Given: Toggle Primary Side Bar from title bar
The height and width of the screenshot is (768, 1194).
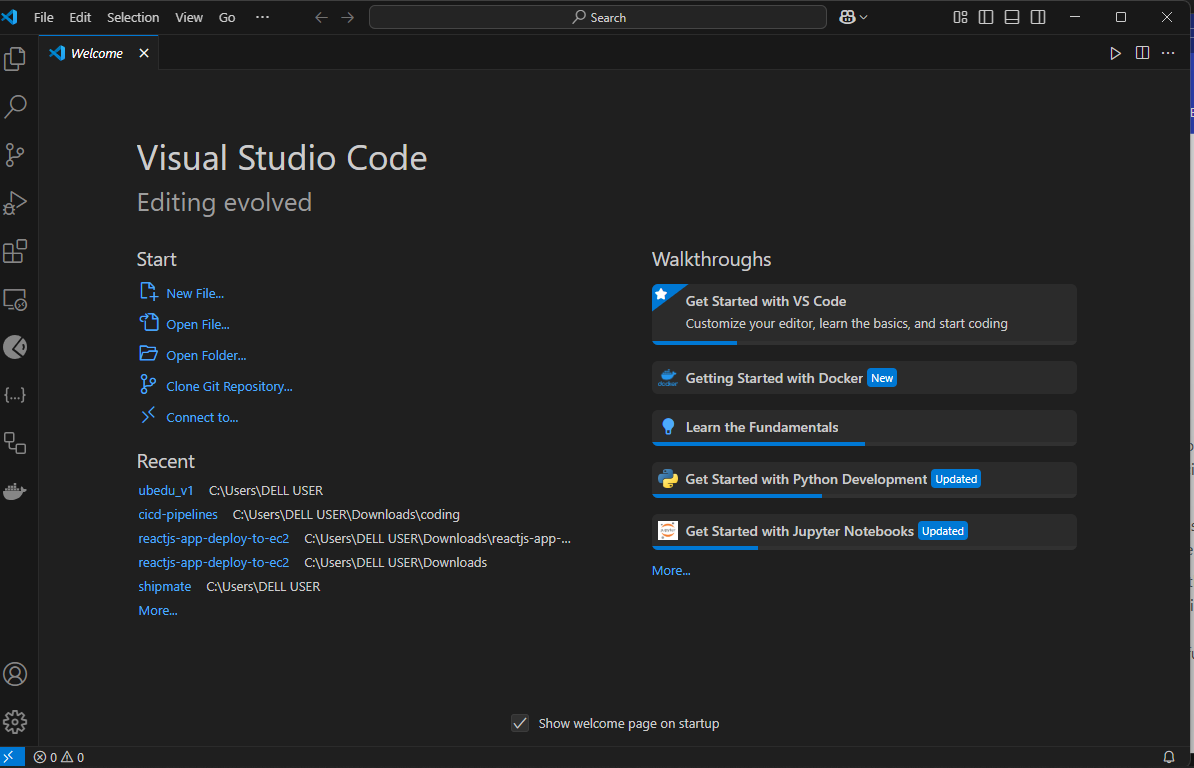Looking at the screenshot, I should (986, 17).
